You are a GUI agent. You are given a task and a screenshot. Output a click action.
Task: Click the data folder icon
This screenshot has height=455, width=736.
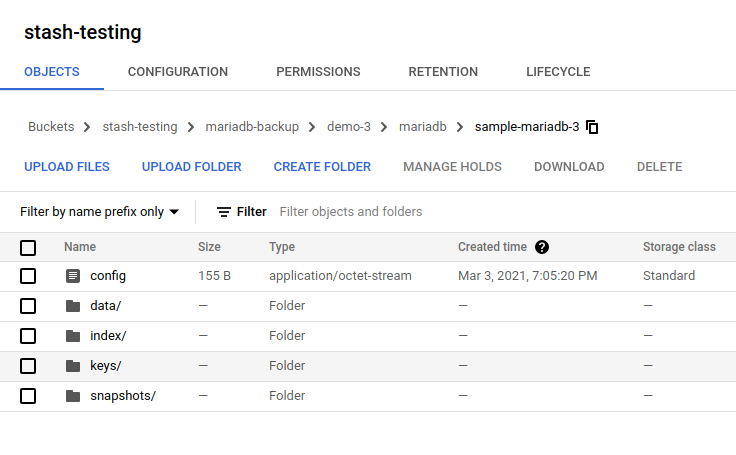[72, 306]
